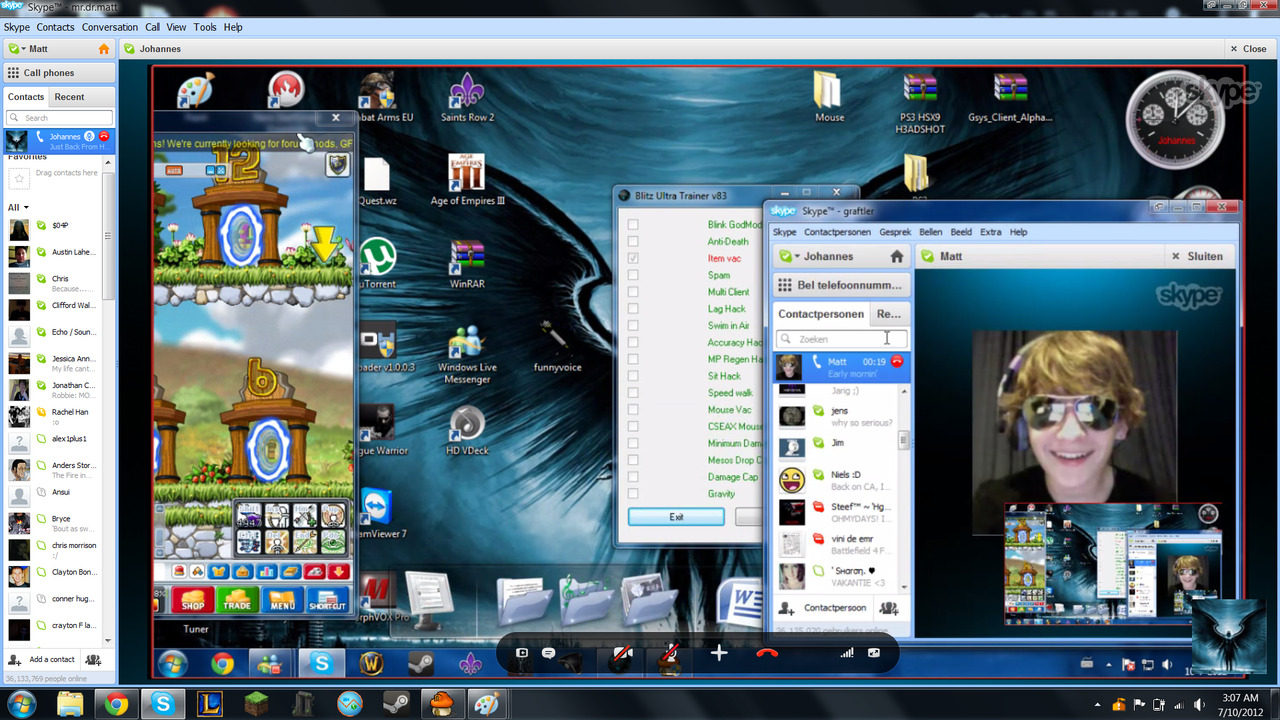Expand the All contacts filter dropdown

tap(26, 208)
